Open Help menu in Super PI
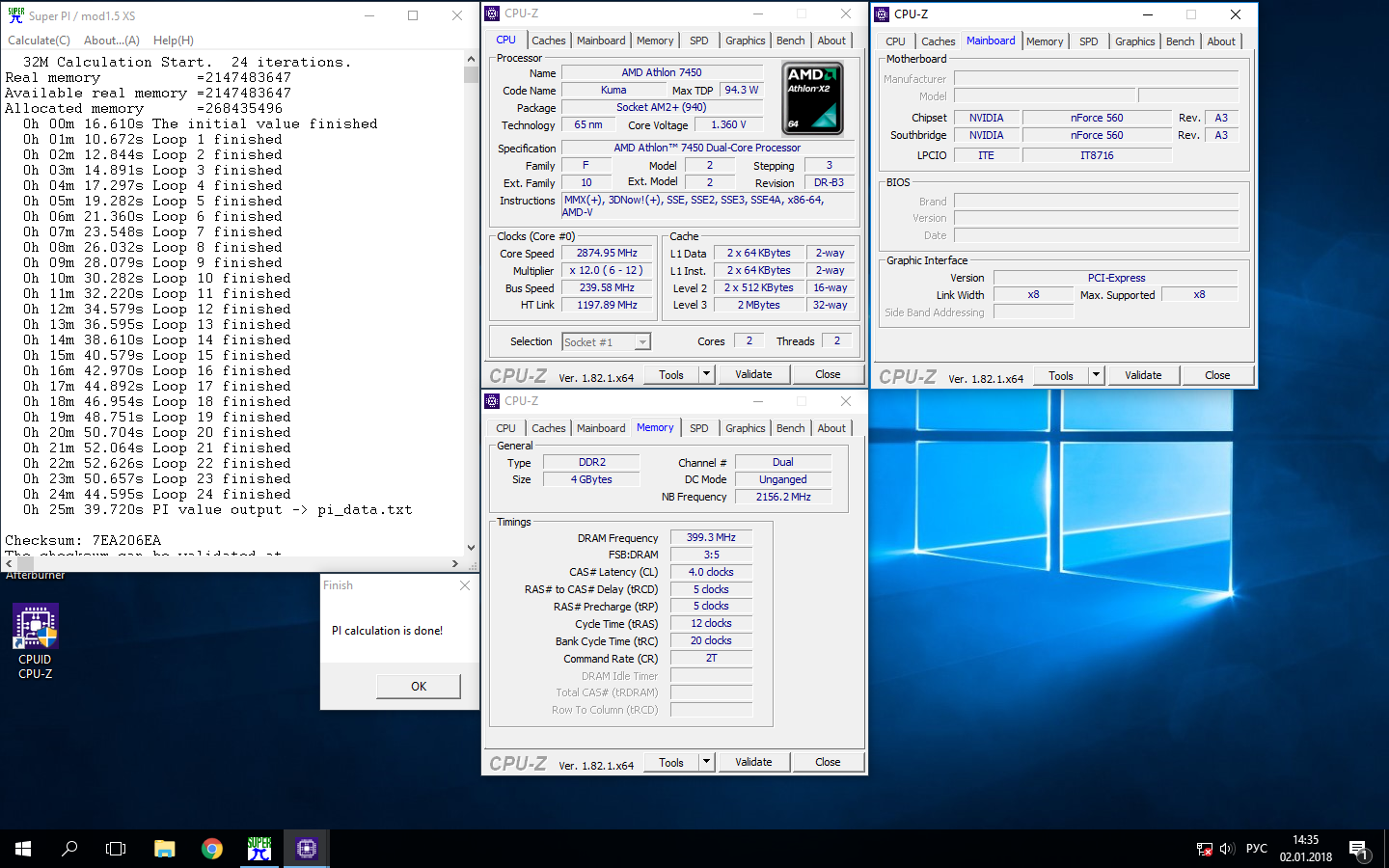 (x=174, y=41)
